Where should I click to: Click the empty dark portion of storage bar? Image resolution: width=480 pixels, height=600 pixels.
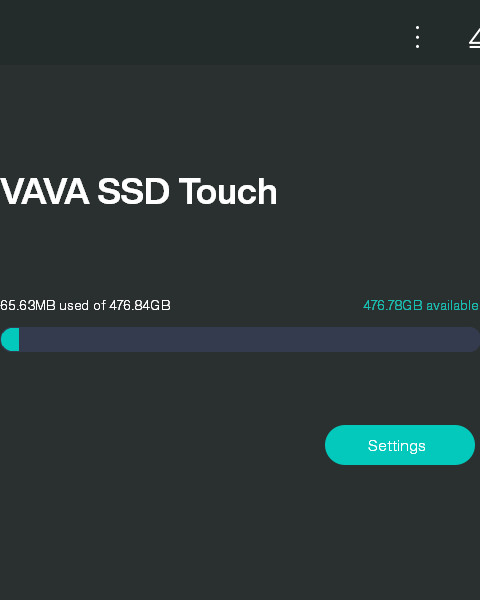pos(249,339)
